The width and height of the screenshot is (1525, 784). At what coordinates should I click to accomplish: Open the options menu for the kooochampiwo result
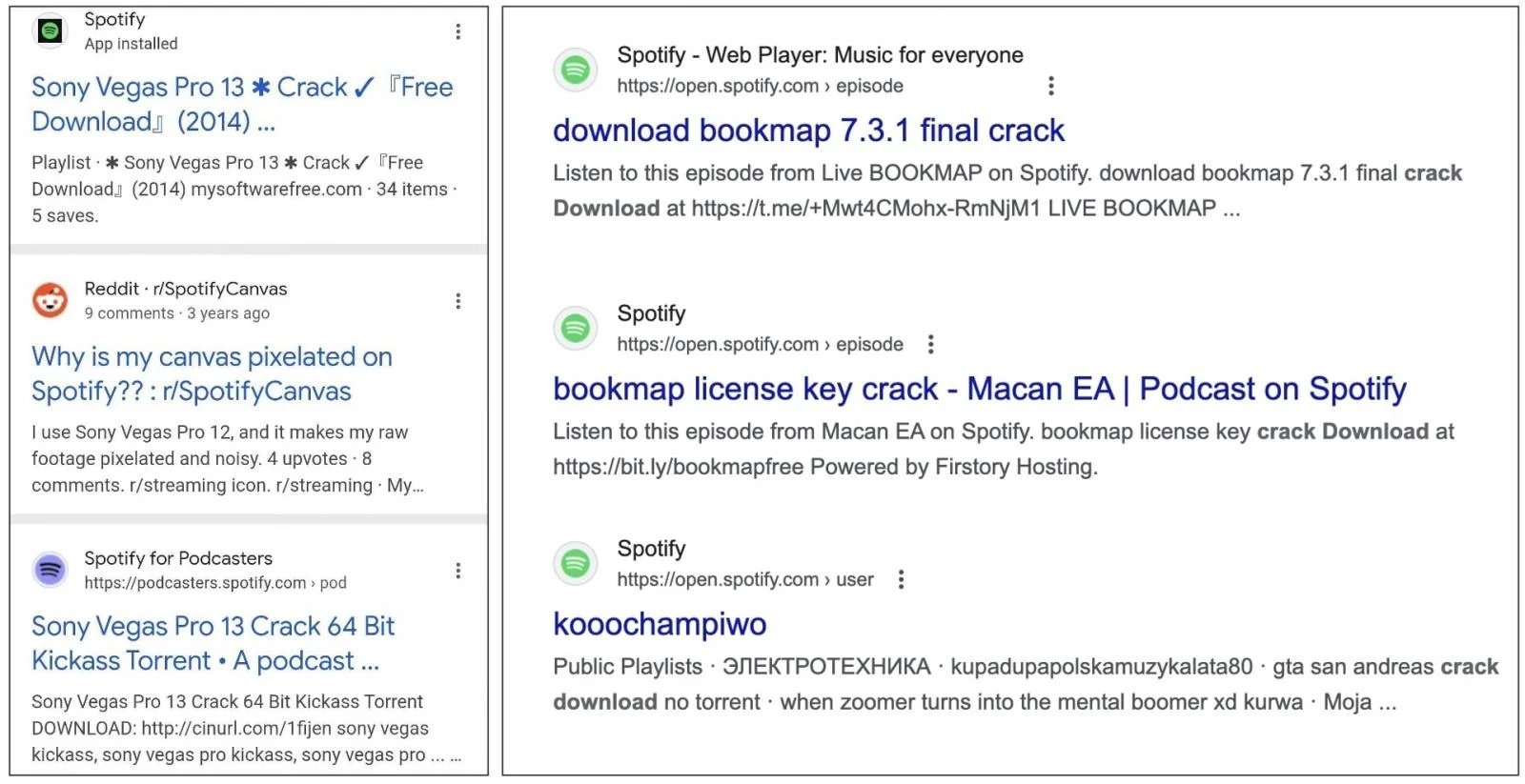click(901, 578)
